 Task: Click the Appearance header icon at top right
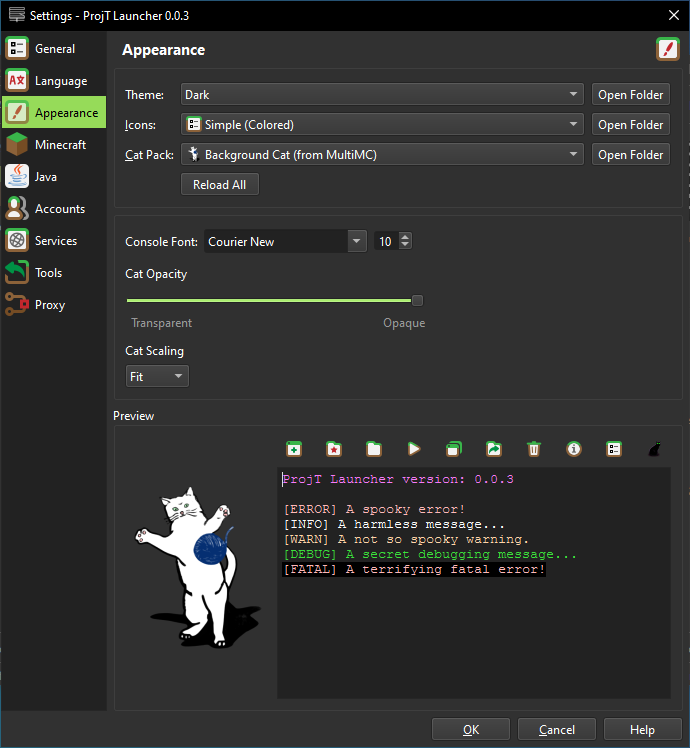click(668, 49)
